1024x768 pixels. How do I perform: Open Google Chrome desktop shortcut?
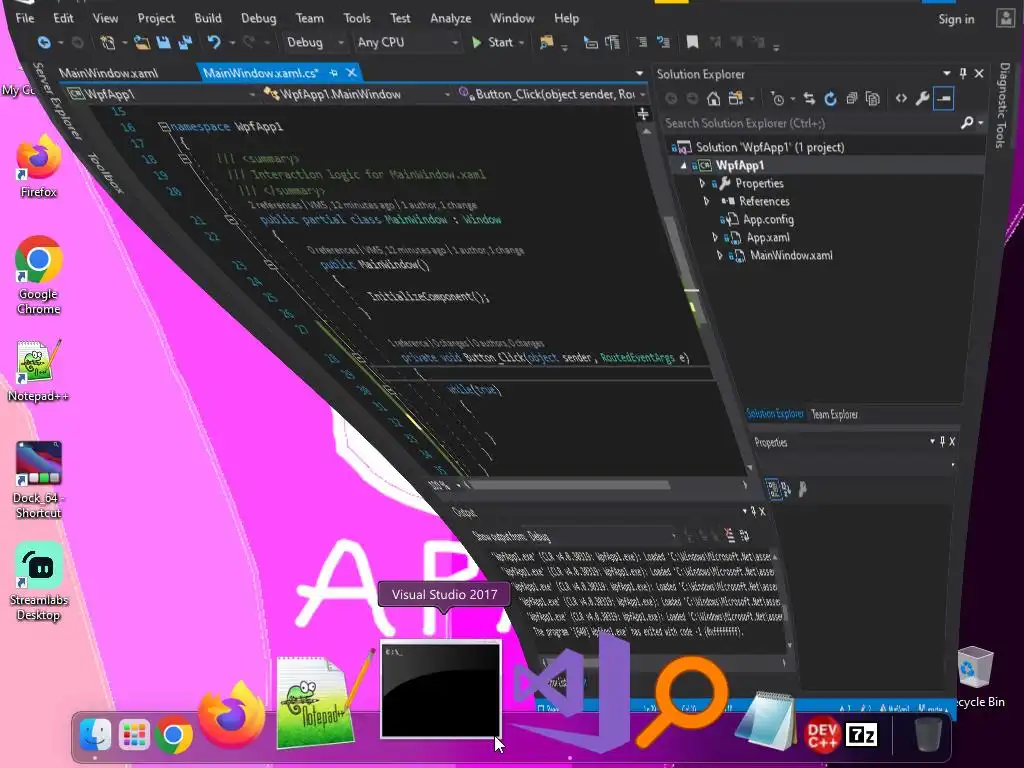pos(39,276)
